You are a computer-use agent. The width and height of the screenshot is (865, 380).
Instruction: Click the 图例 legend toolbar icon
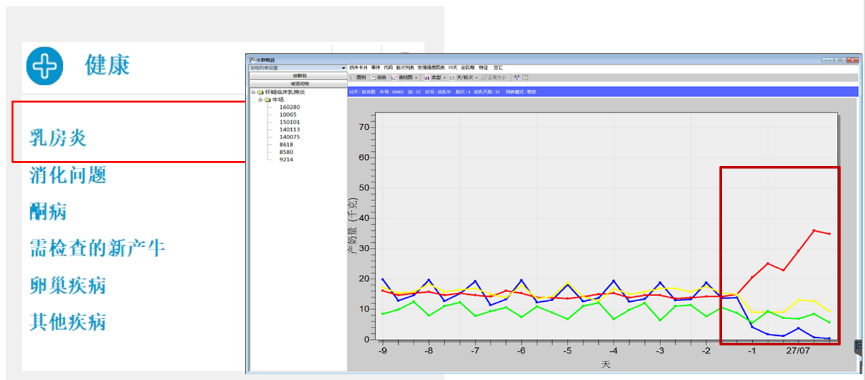[351, 78]
